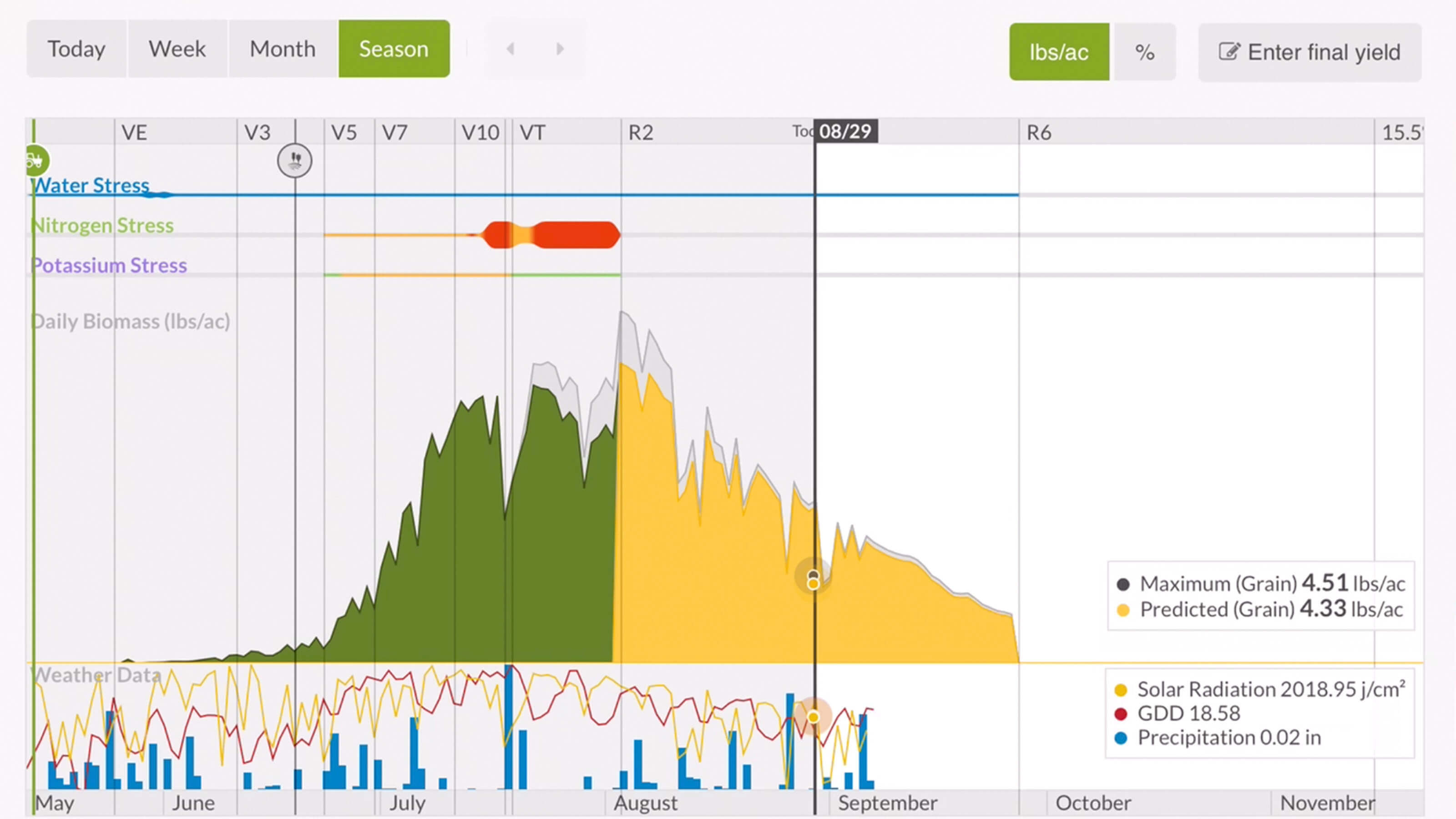Show Today view

click(76, 49)
